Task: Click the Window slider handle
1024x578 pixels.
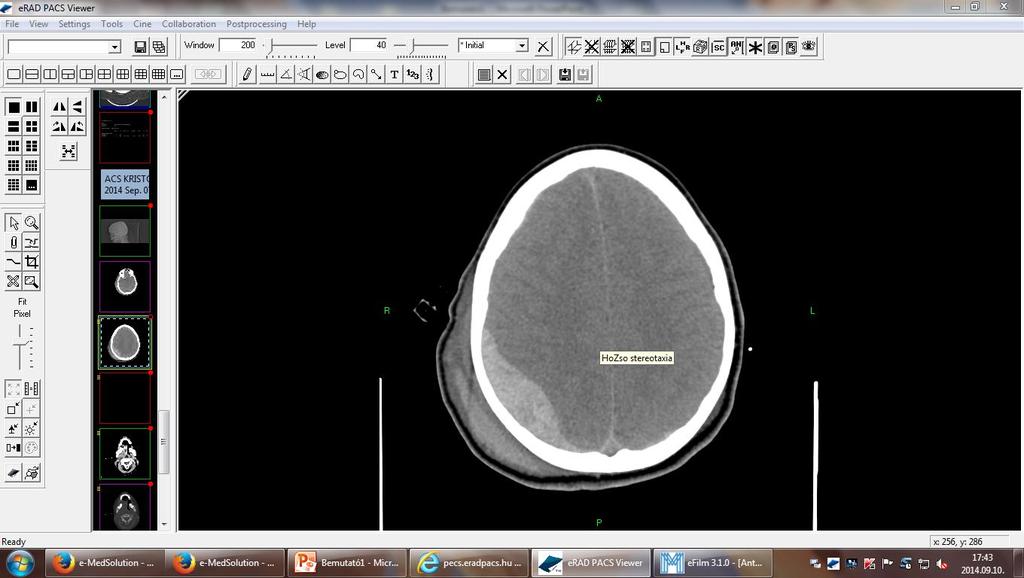Action: coord(272,46)
